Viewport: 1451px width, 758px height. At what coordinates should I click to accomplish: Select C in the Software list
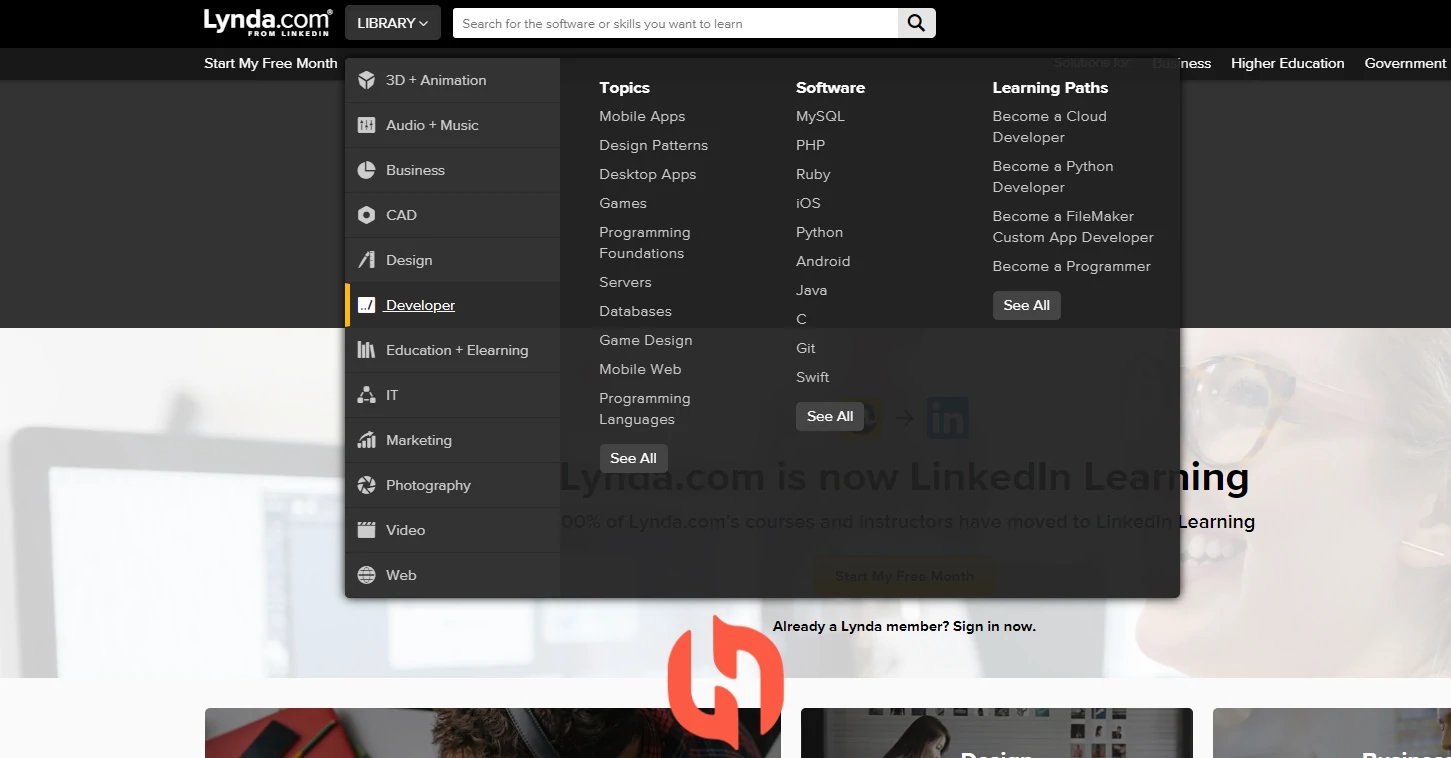pos(801,319)
